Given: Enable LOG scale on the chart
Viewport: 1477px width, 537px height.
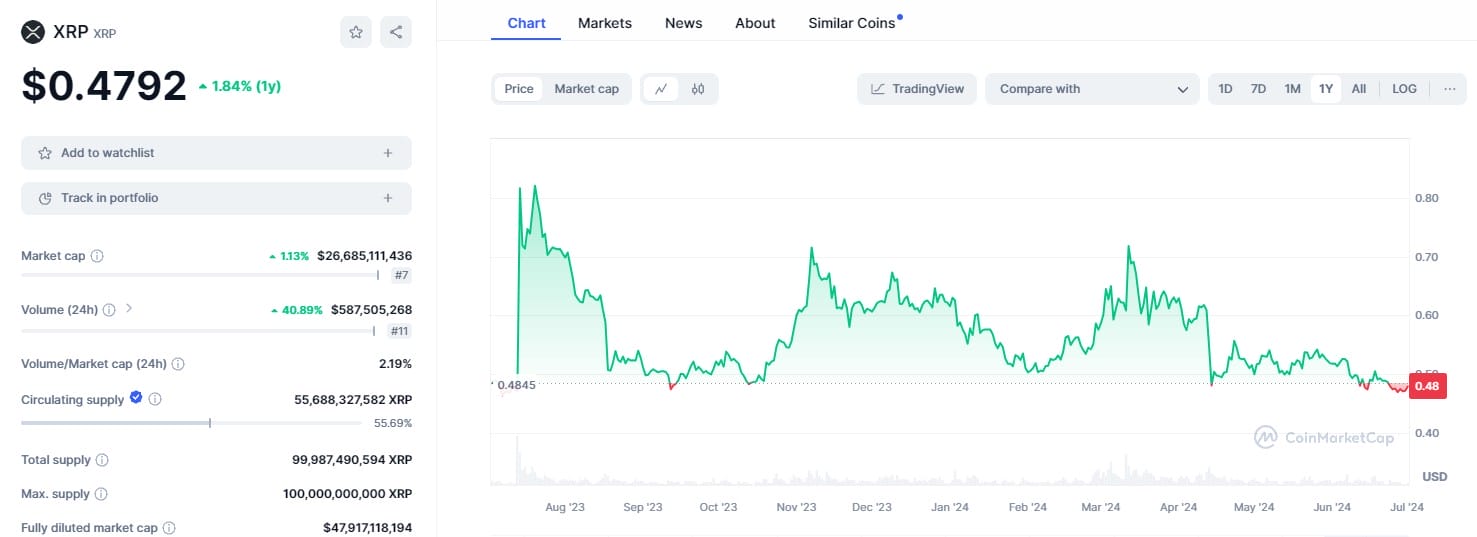Looking at the screenshot, I should 1404,89.
